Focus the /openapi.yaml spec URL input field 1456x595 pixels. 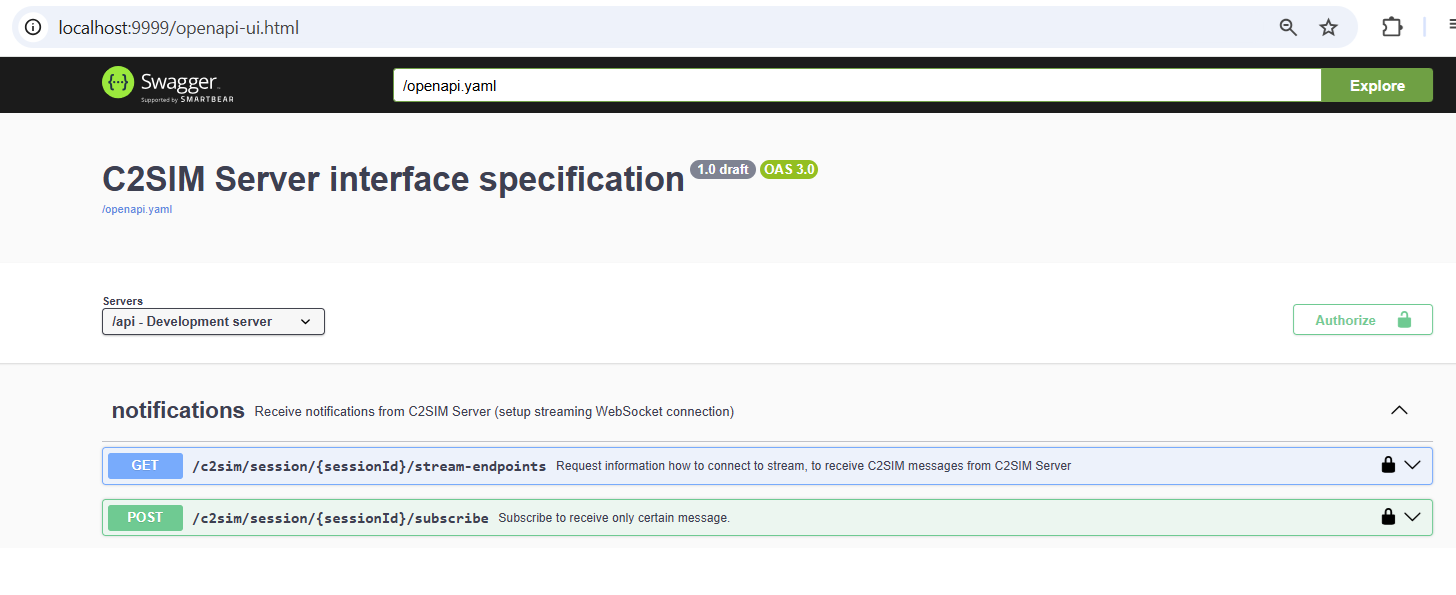(x=857, y=85)
